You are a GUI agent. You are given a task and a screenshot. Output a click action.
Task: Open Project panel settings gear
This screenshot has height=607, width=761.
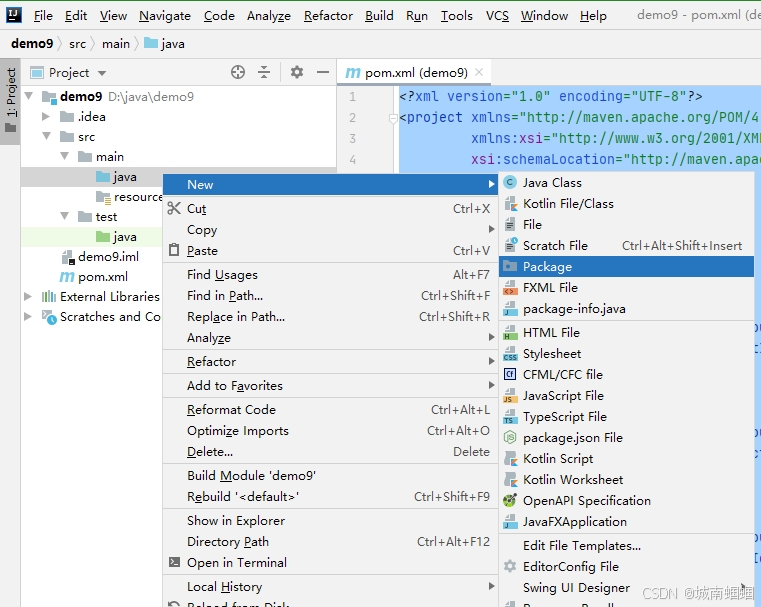click(x=297, y=72)
